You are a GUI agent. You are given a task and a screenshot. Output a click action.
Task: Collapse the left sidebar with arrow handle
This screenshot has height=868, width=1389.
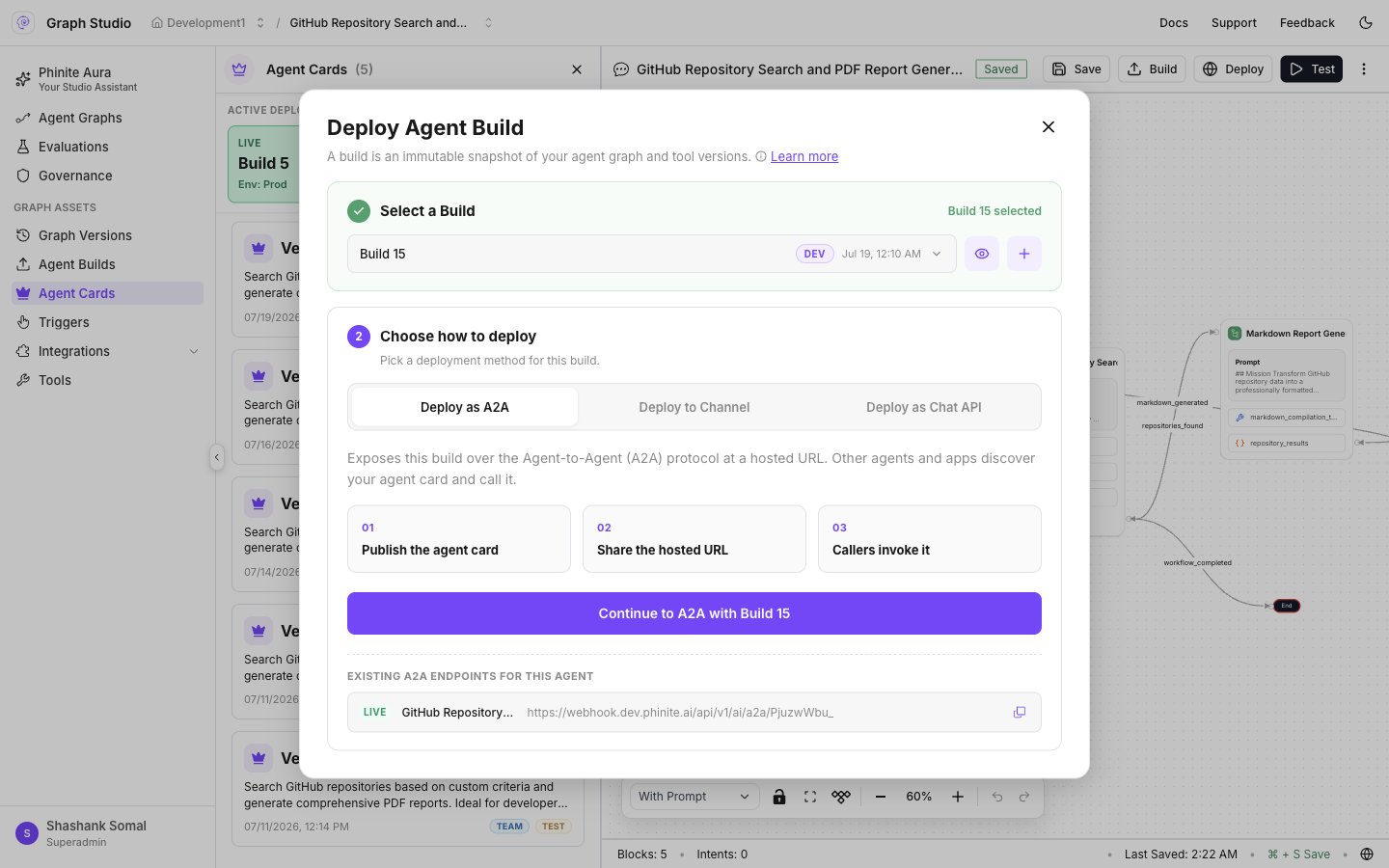point(217,457)
